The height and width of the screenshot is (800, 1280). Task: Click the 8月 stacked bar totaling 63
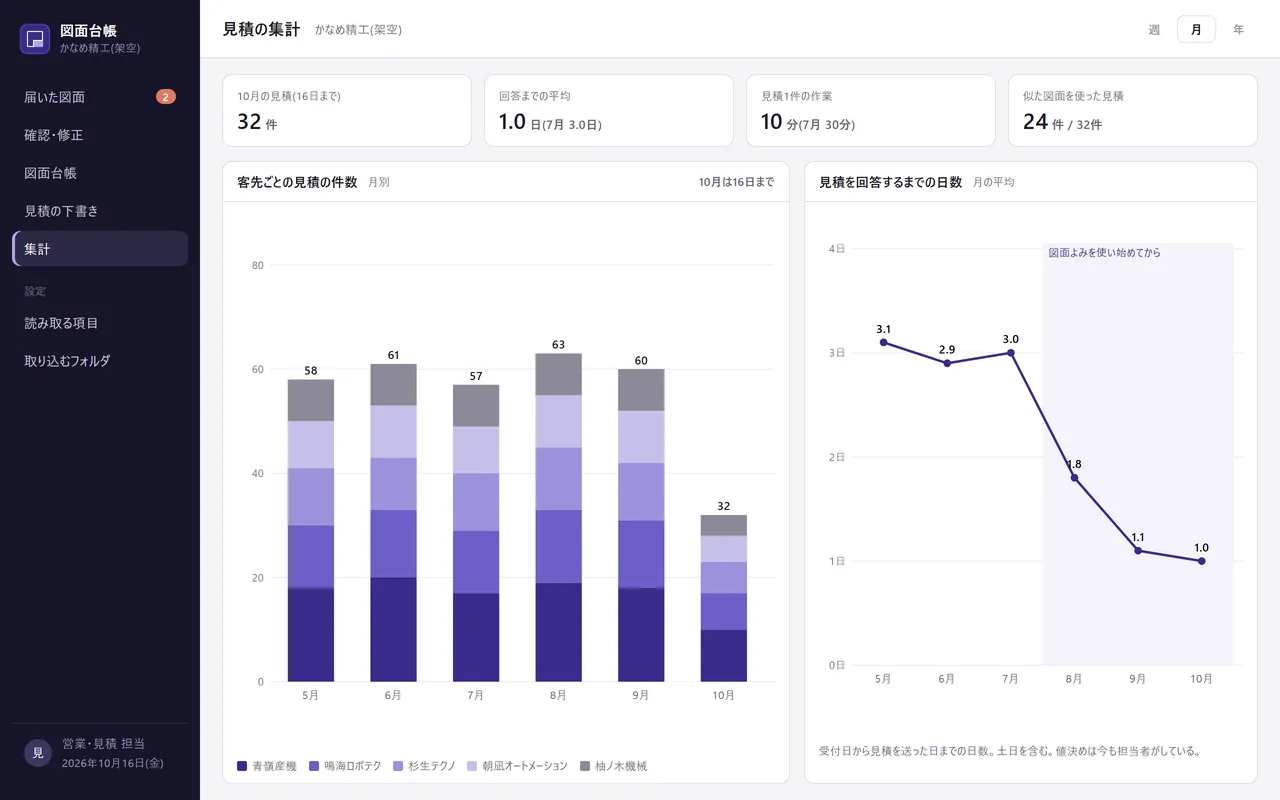[558, 518]
